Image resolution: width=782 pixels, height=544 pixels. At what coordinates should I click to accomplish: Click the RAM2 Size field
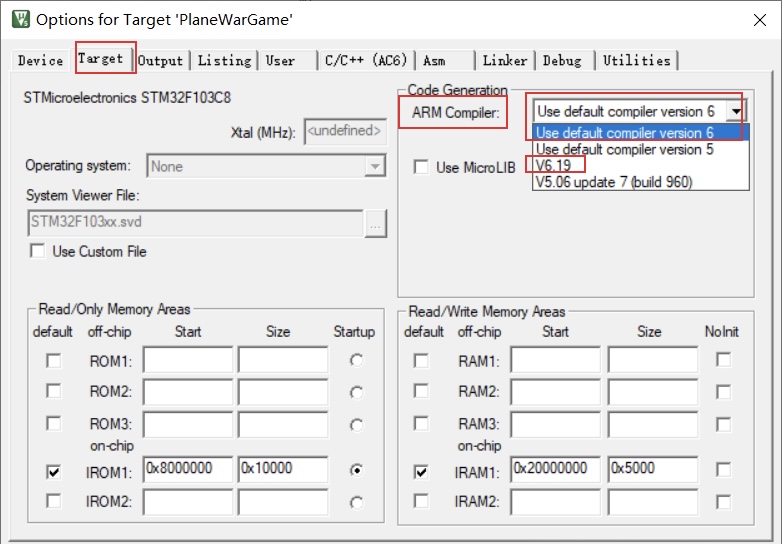(653, 392)
